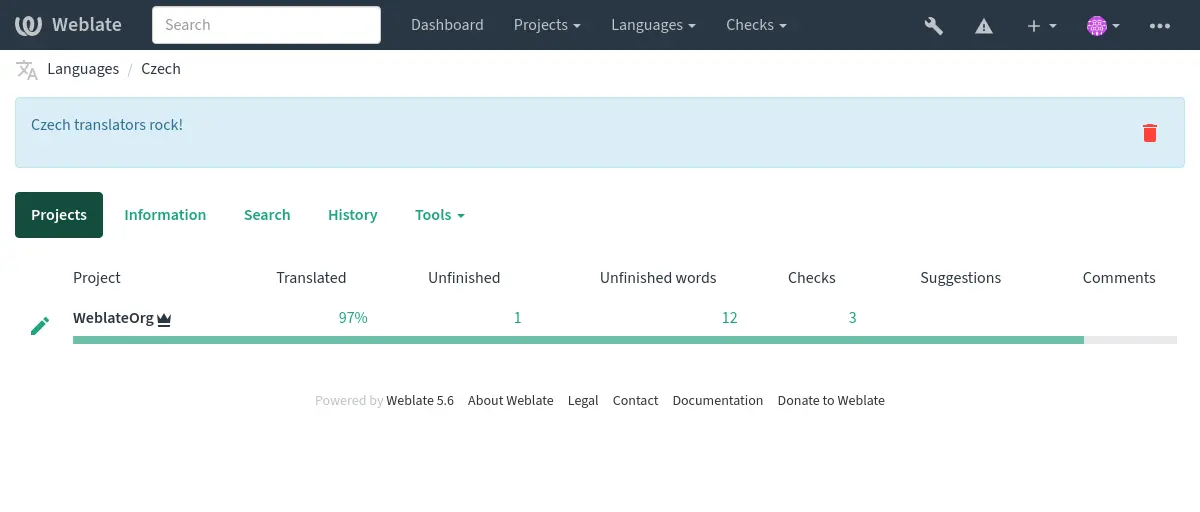Screen dimensions: 1200x512
Task: Open the Weblate 5.6 footer link
Action: click(420, 400)
